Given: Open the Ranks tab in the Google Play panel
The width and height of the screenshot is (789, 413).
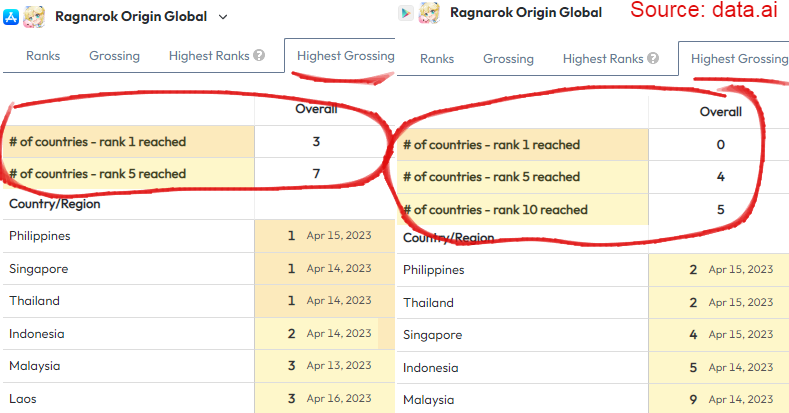Looking at the screenshot, I should point(437,59).
